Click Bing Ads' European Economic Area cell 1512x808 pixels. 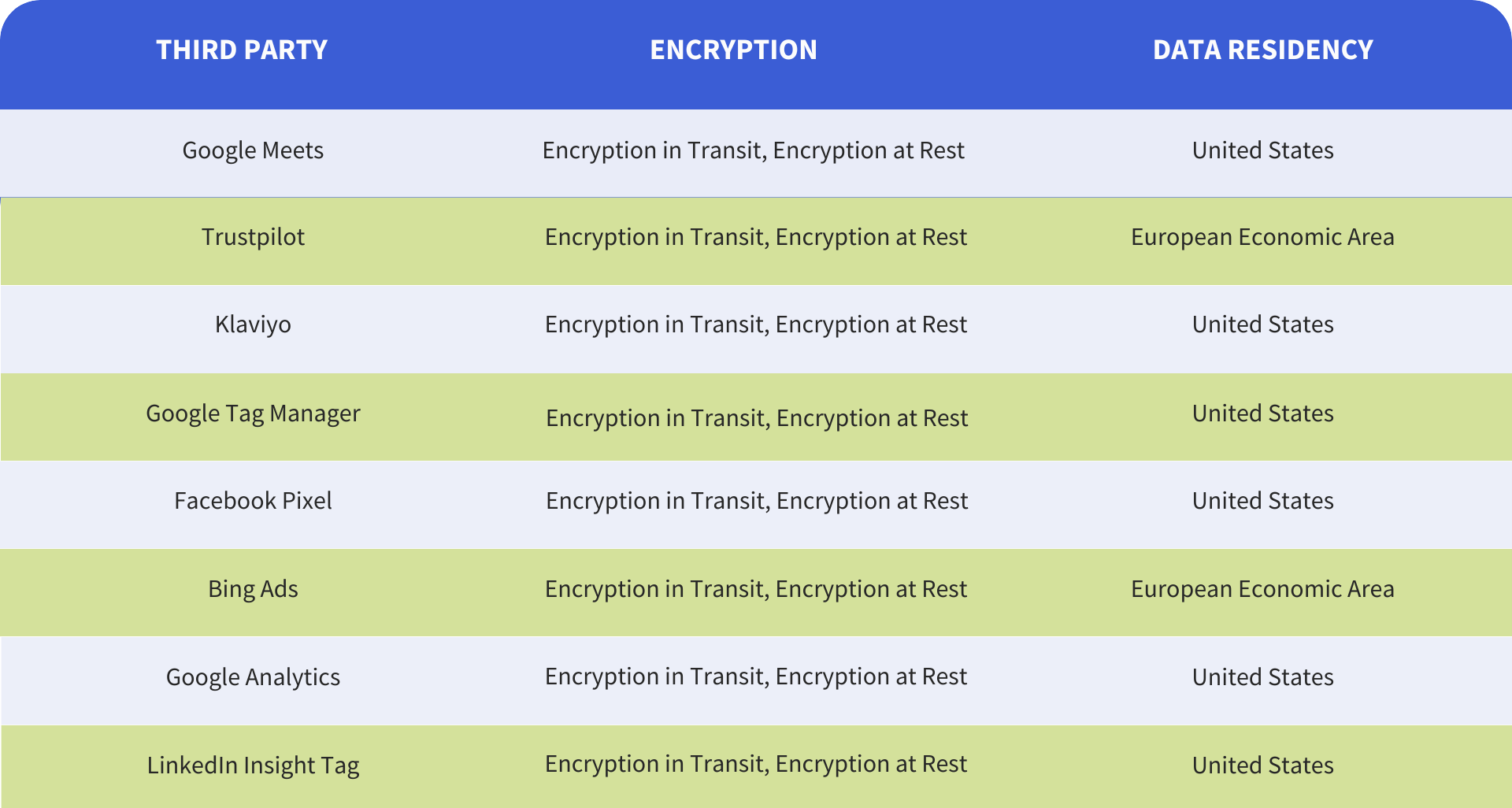(1262, 589)
